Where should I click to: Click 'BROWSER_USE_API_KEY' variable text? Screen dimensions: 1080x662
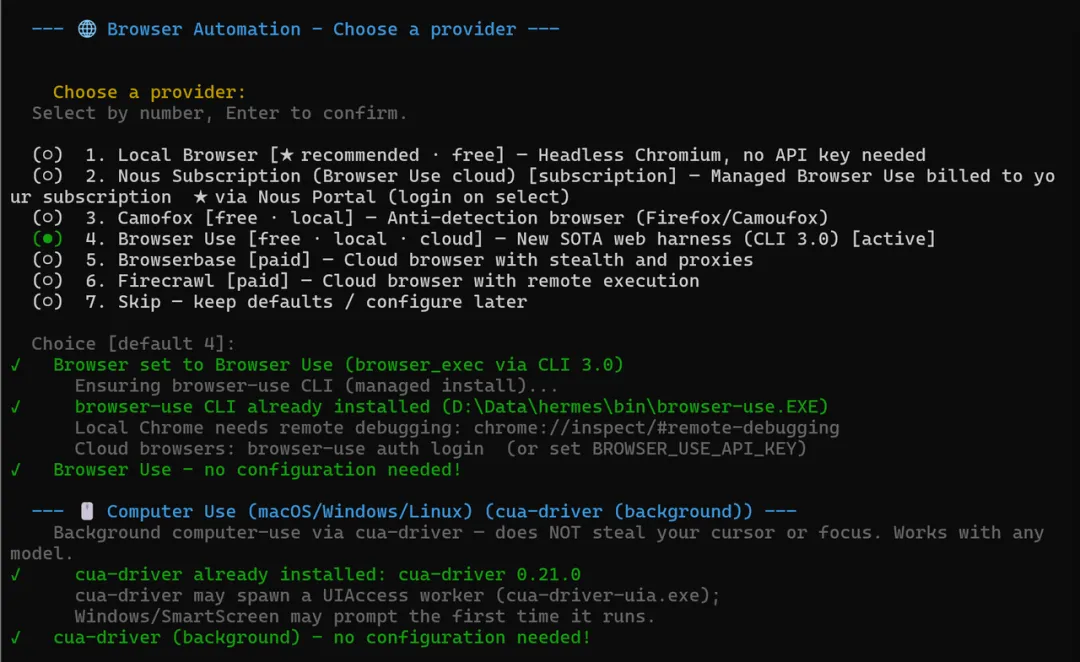(x=694, y=448)
